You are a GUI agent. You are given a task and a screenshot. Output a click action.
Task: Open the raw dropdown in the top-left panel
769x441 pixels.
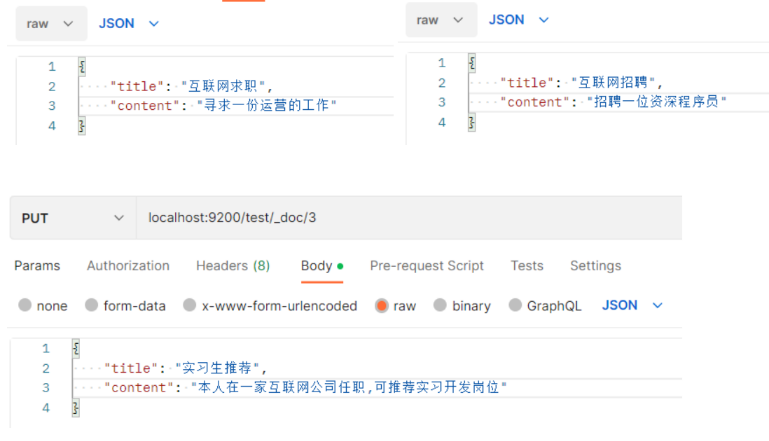(x=51, y=24)
